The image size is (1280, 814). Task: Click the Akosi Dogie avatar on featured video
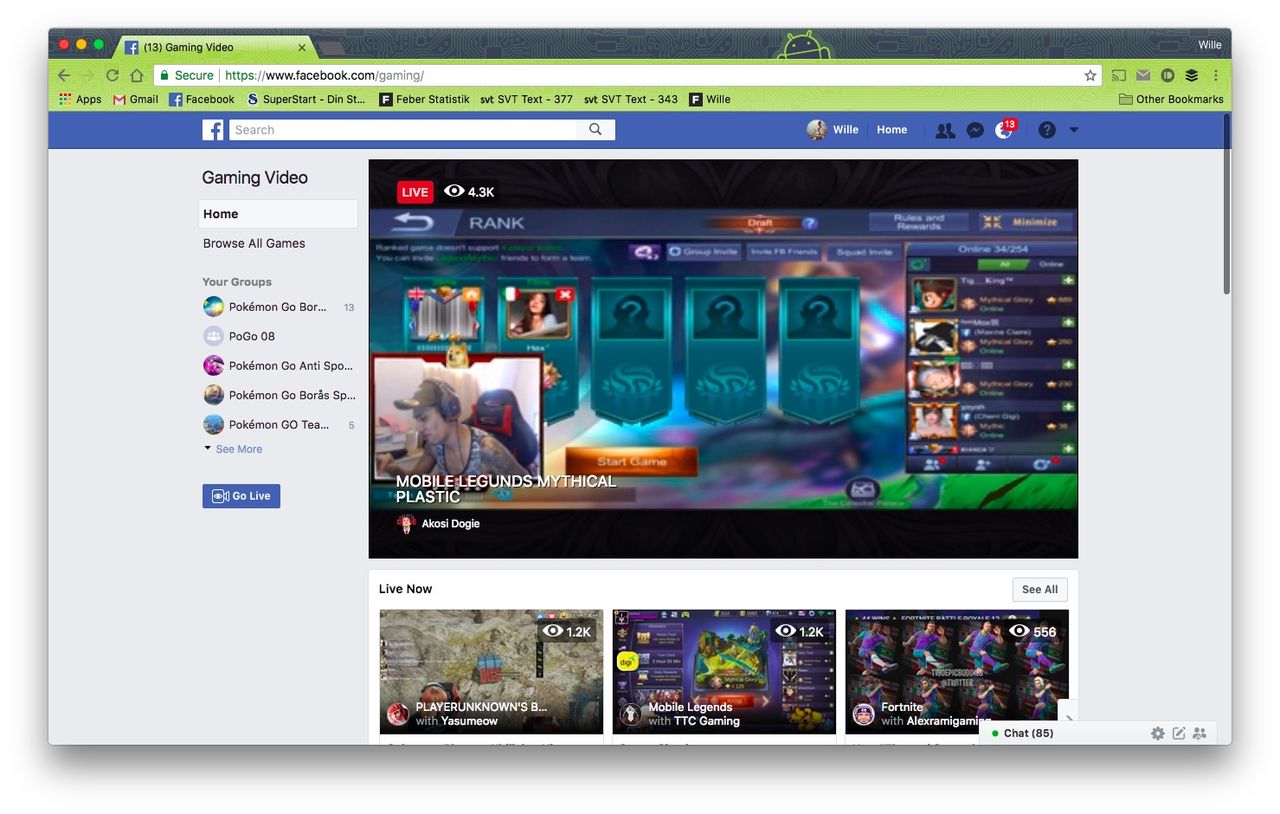[406, 523]
